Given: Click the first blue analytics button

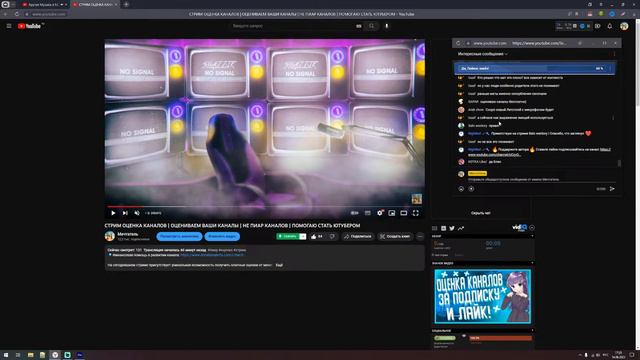Looking at the screenshot, I should tap(179, 236).
